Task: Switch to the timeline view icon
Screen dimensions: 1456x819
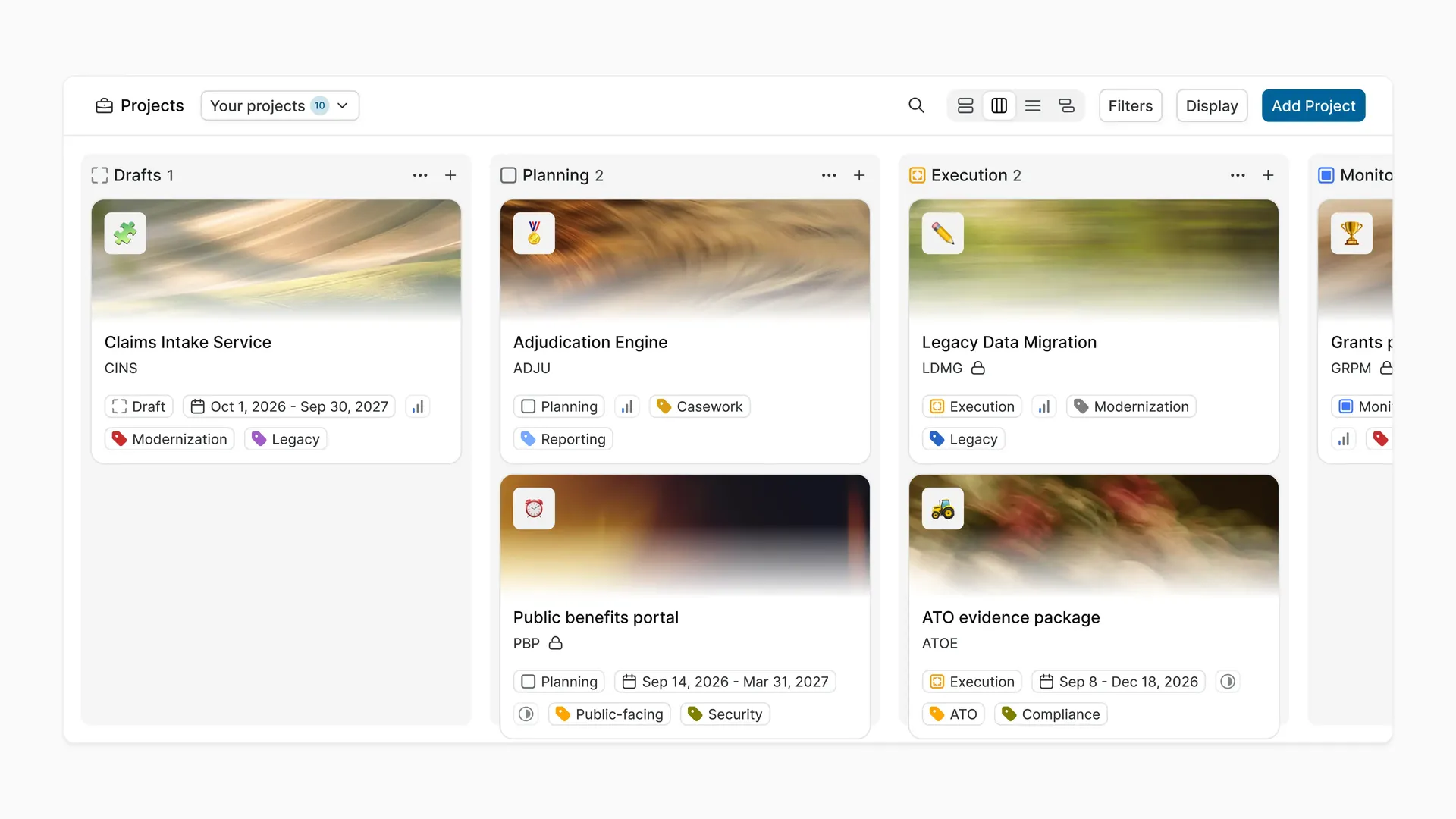Action: [1066, 105]
